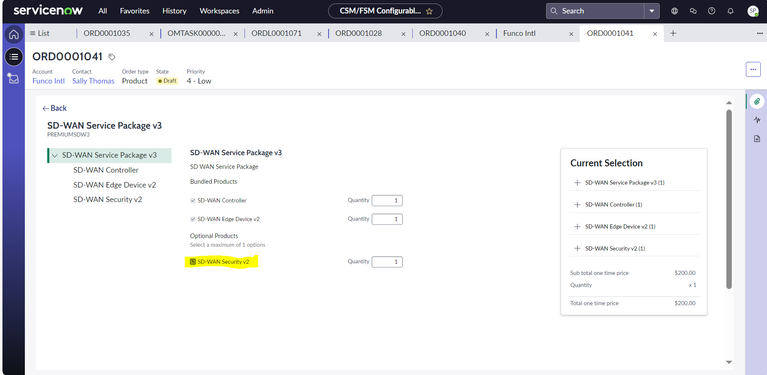Switch to the List tab
The image size is (767, 375).
40,33
